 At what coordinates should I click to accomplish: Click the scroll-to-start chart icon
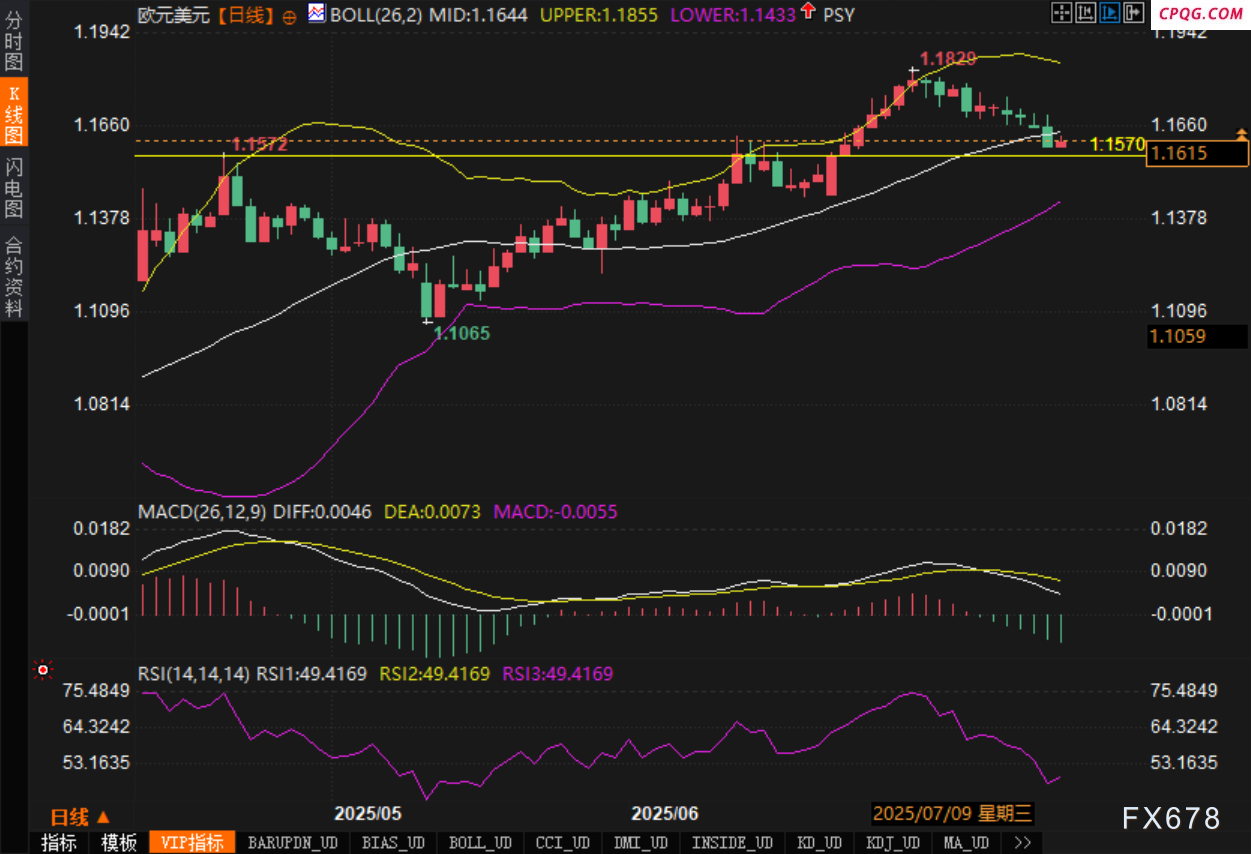[x=1085, y=13]
